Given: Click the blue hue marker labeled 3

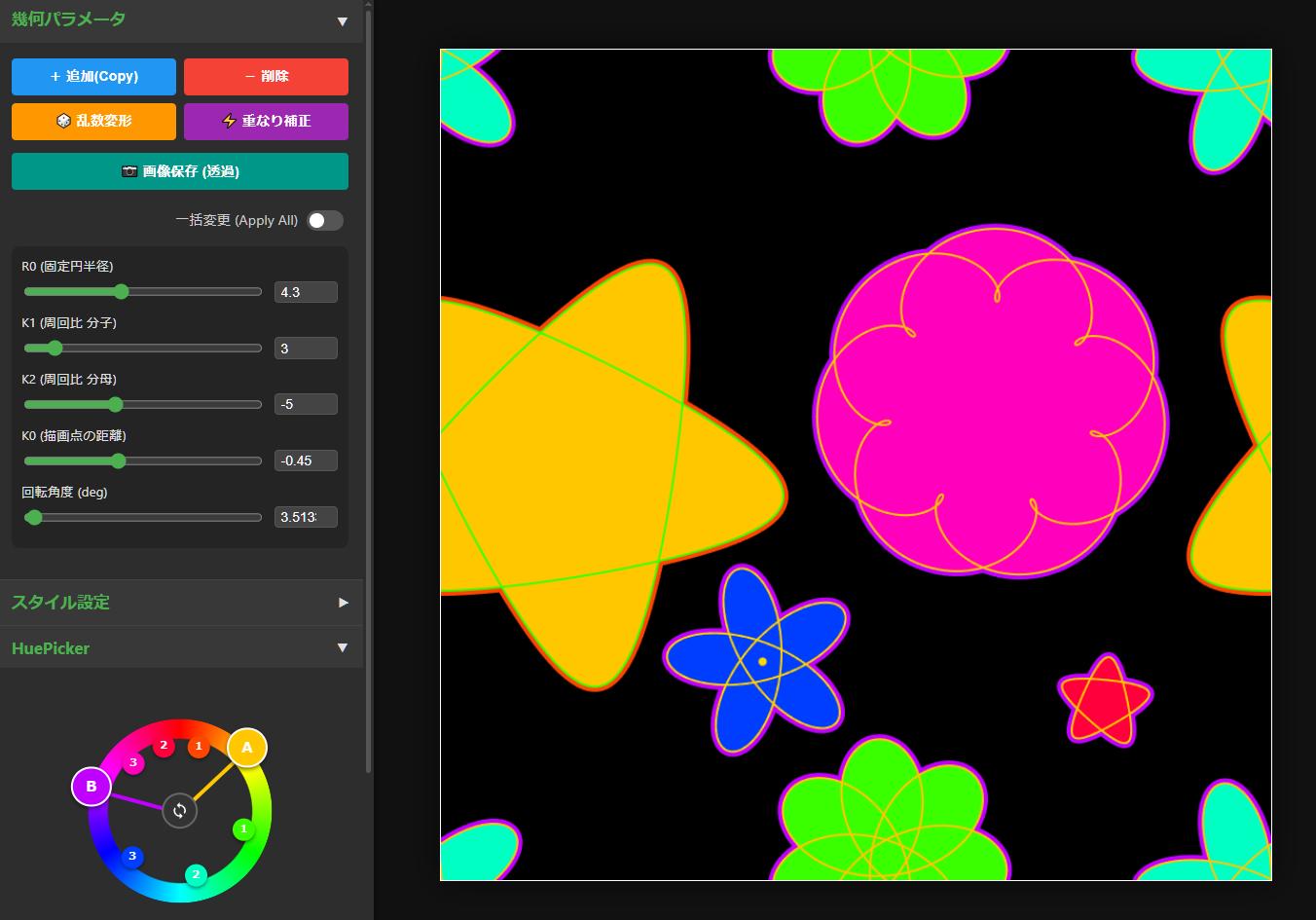Looking at the screenshot, I should pos(132,857).
